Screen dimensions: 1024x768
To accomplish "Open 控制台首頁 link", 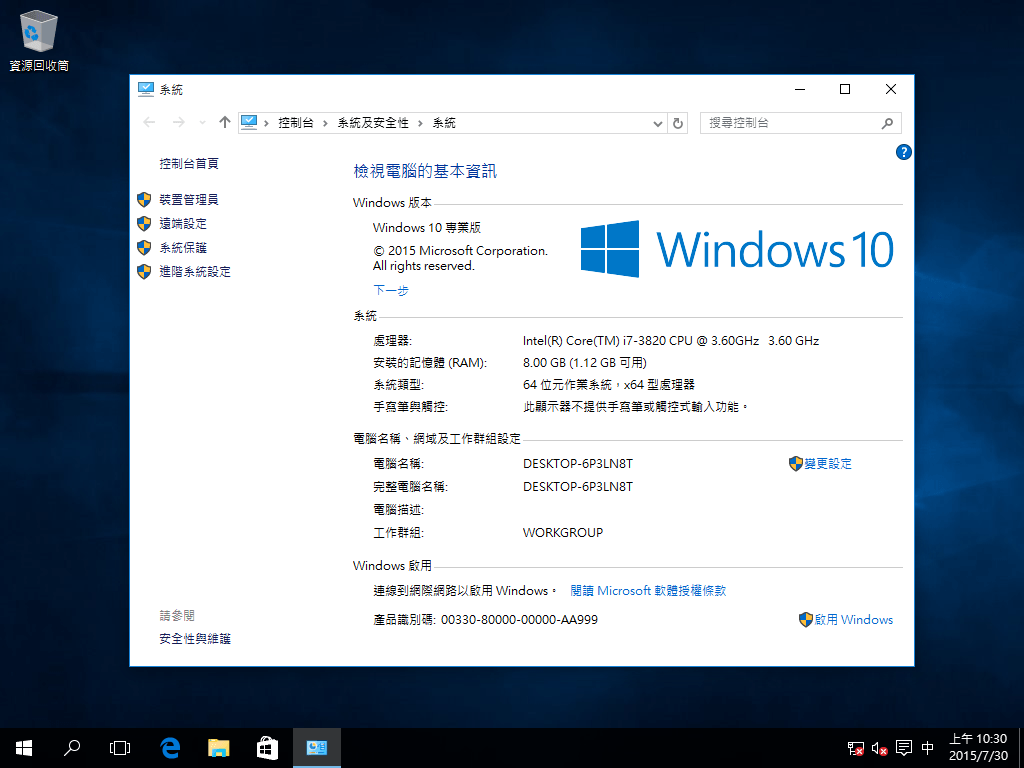I will tap(189, 163).
